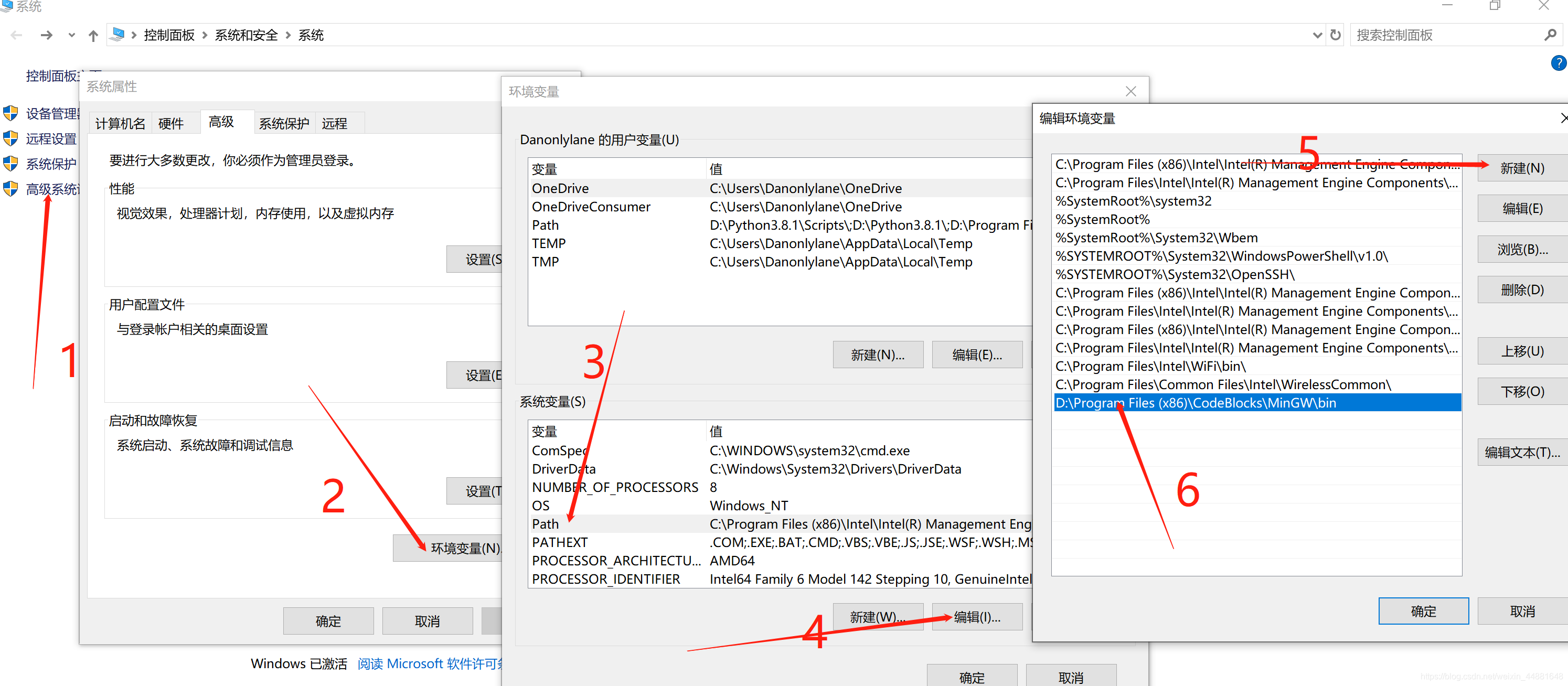
Task: Select the OS system variable row
Action: point(782,505)
